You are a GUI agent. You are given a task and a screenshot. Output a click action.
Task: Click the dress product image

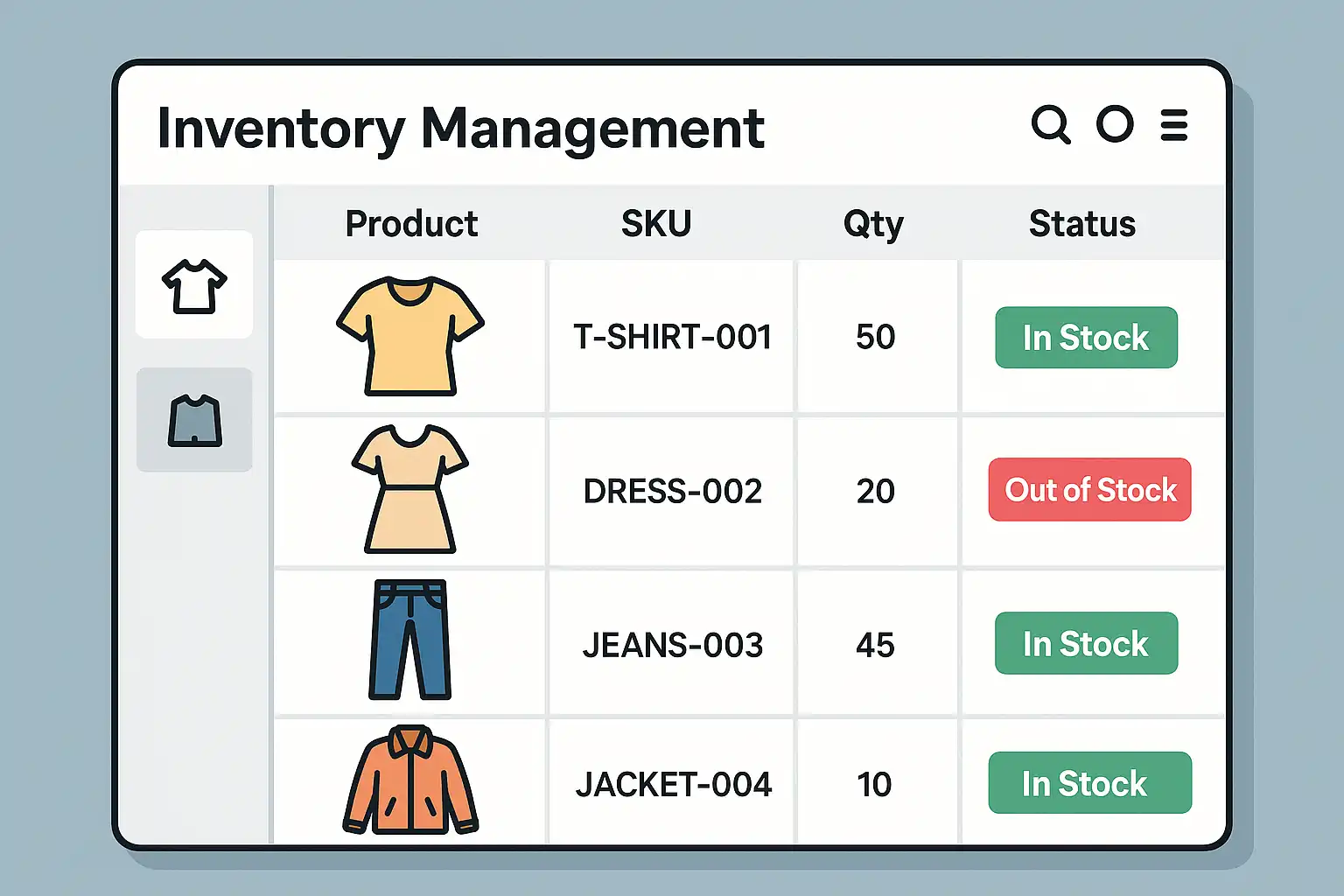pyautogui.click(x=410, y=490)
